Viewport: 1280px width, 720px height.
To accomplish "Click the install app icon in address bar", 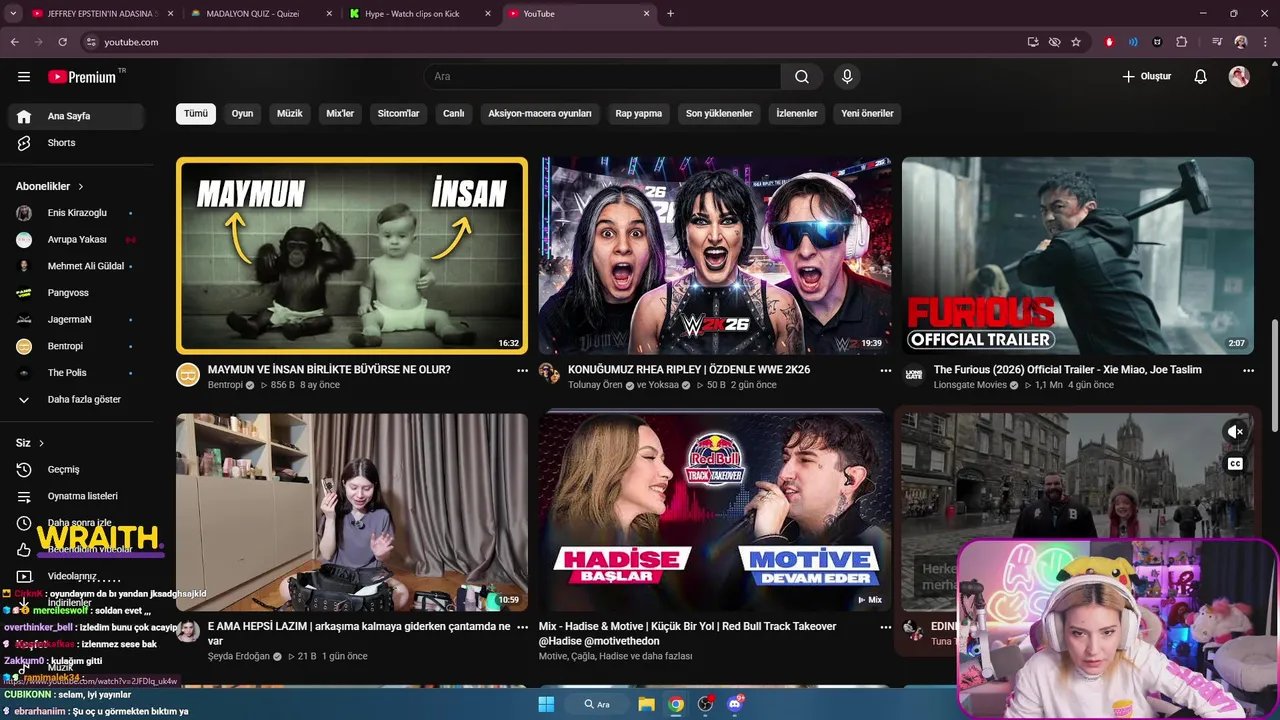I will pos(1033,42).
